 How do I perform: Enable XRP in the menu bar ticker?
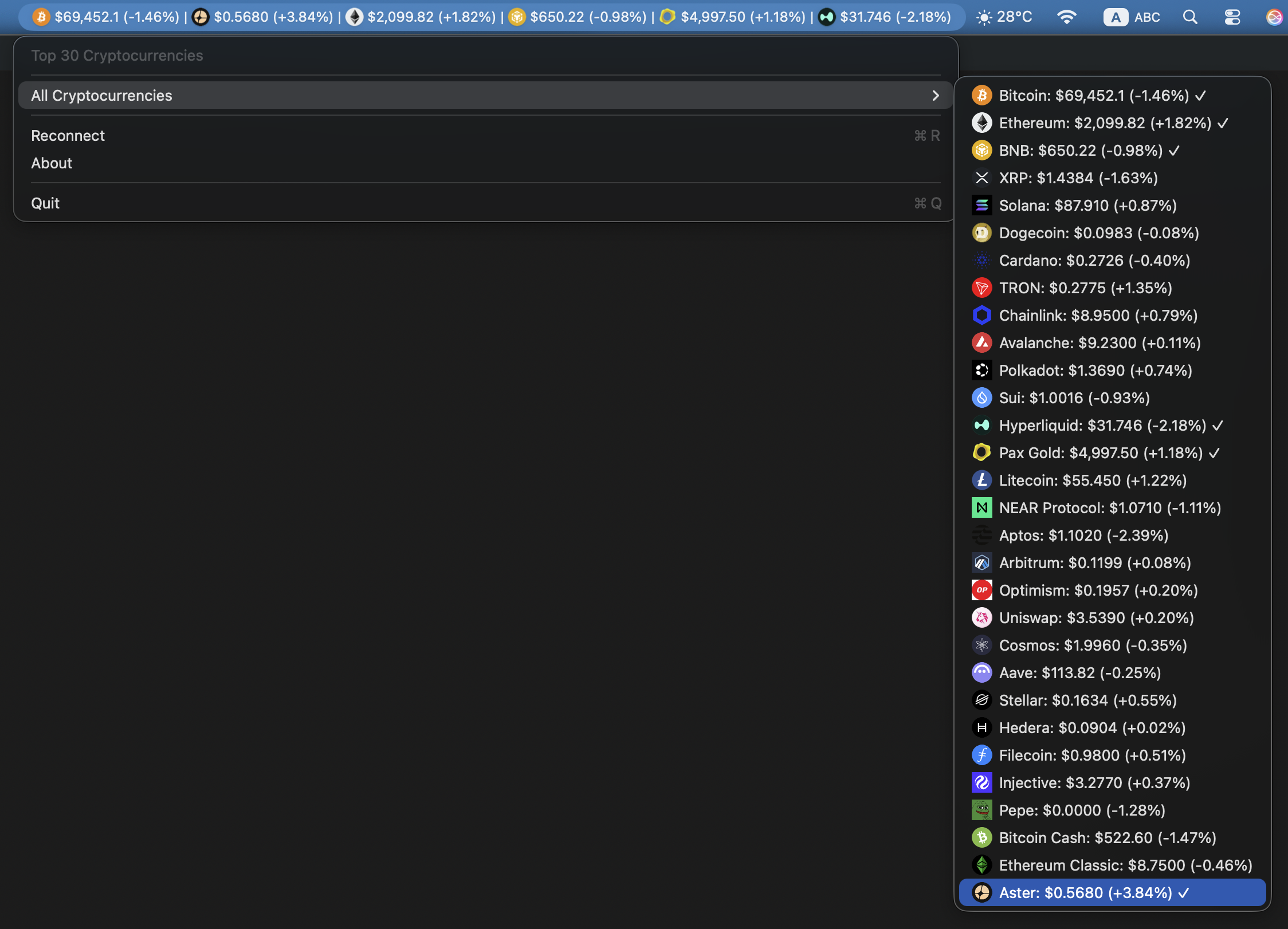[x=1078, y=178]
